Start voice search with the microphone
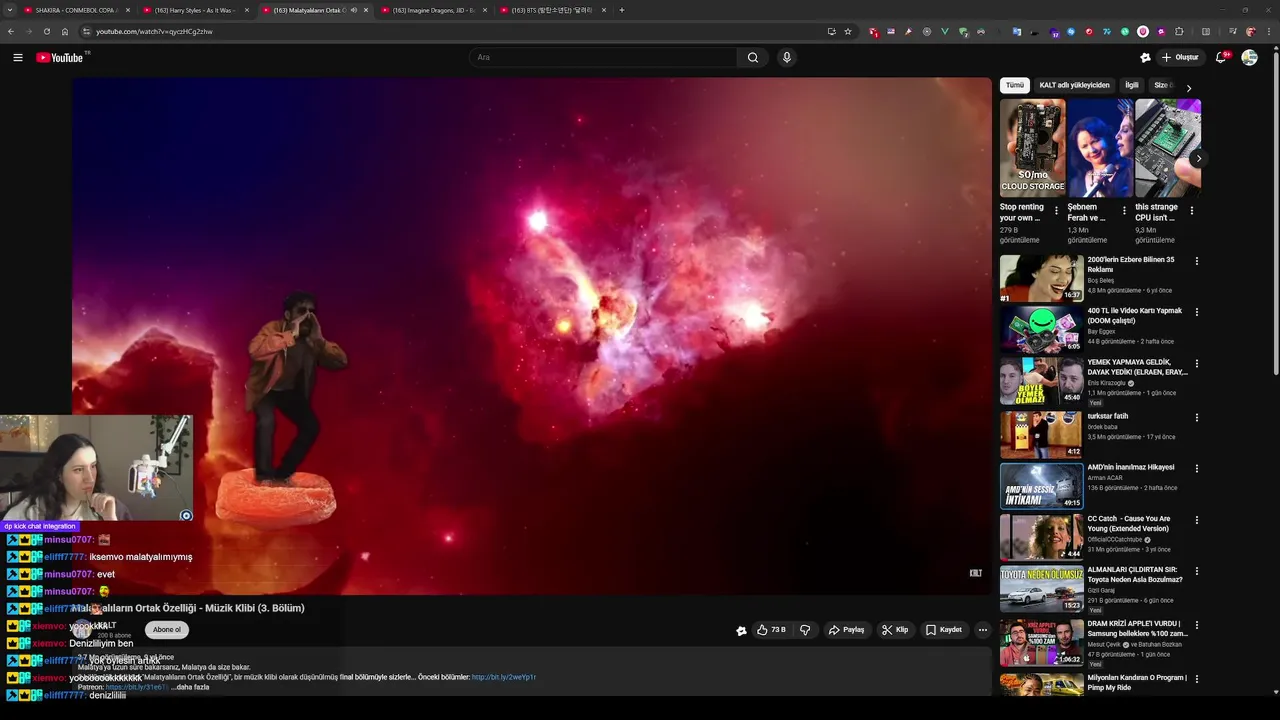 787,57
